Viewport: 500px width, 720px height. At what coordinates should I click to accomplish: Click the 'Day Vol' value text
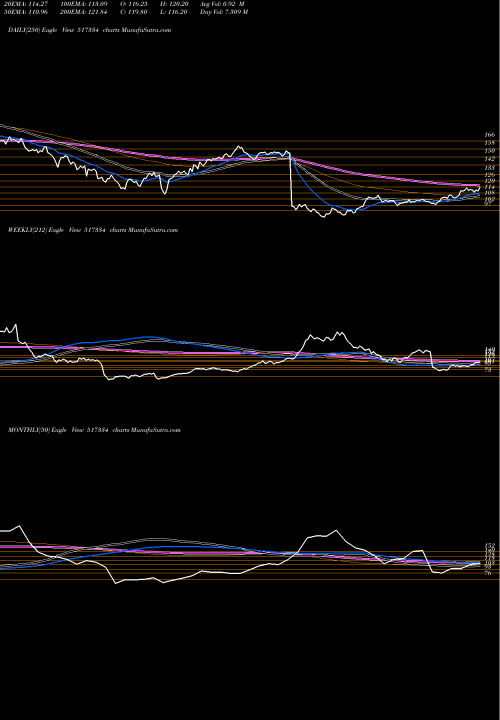pyautogui.click(x=236, y=12)
